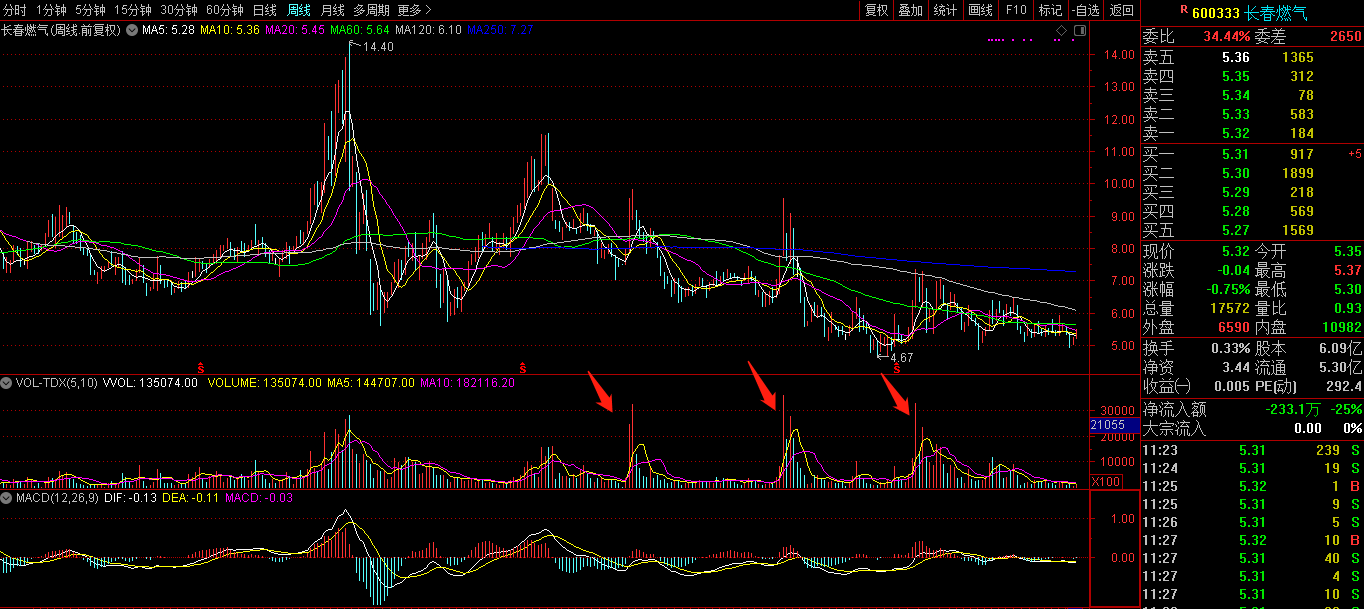Click the first red S marker below chart

[x=200, y=367]
